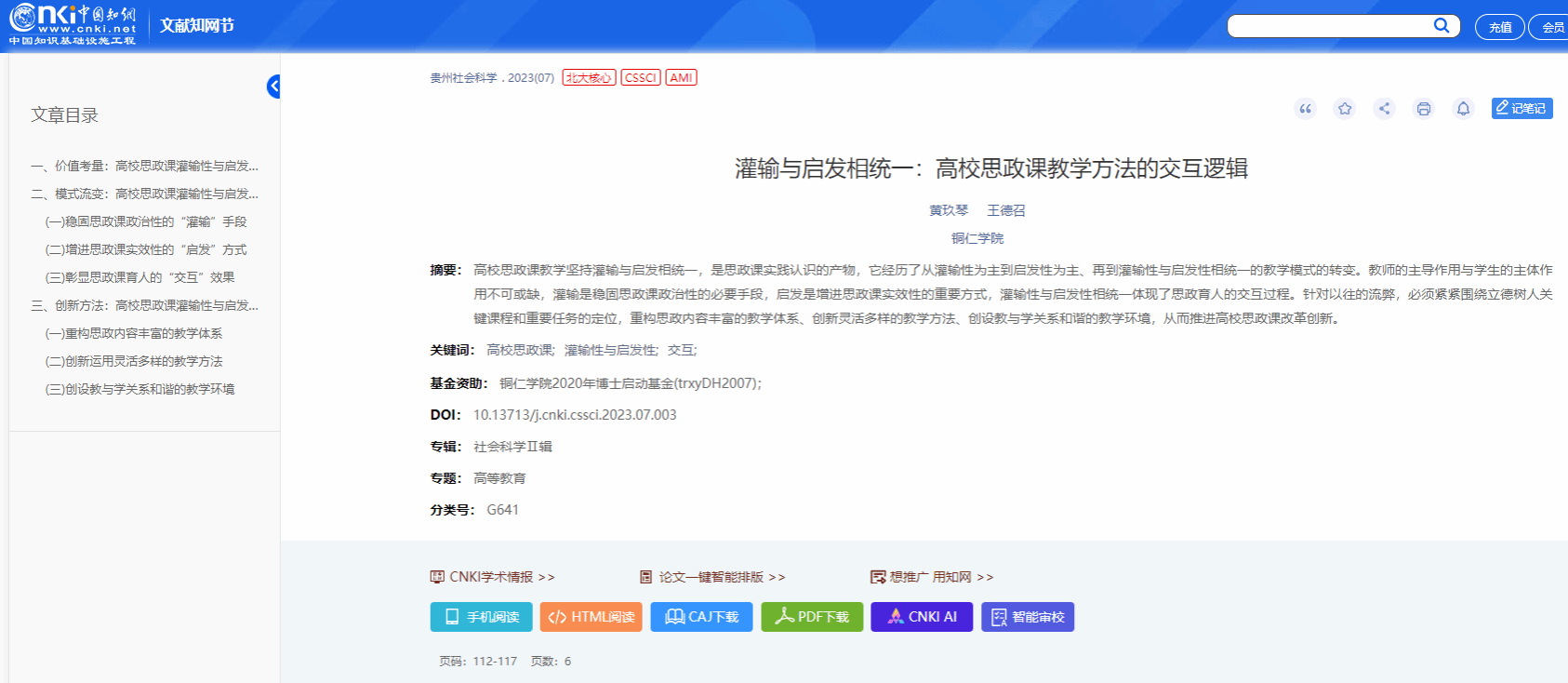Click into the top search box
Image resolution: width=1568 pixels, height=683 pixels.
coord(1328,26)
